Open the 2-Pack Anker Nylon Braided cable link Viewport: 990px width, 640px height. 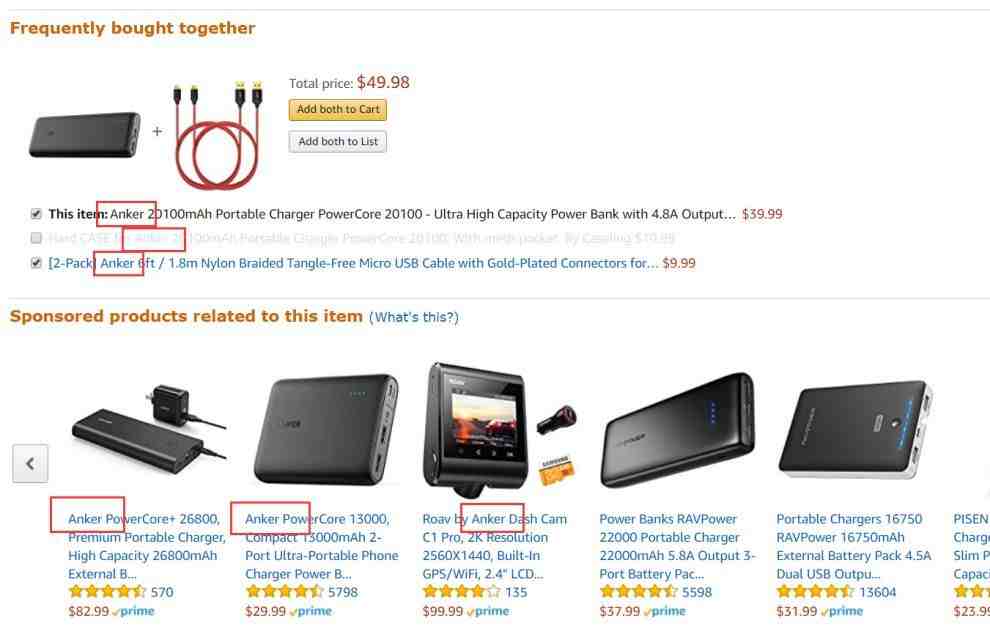(x=353, y=263)
